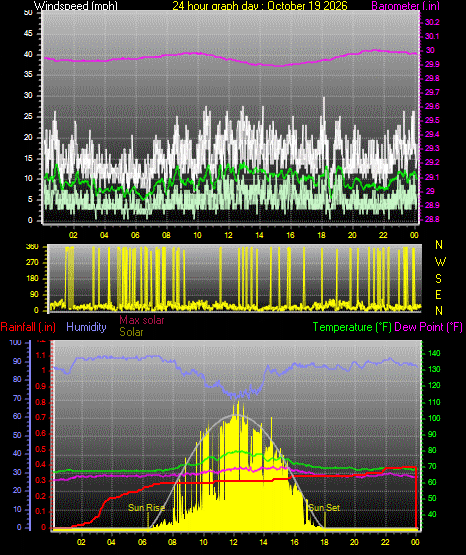
Task: Click the windspeed axis value "15"
Action: tap(28, 158)
